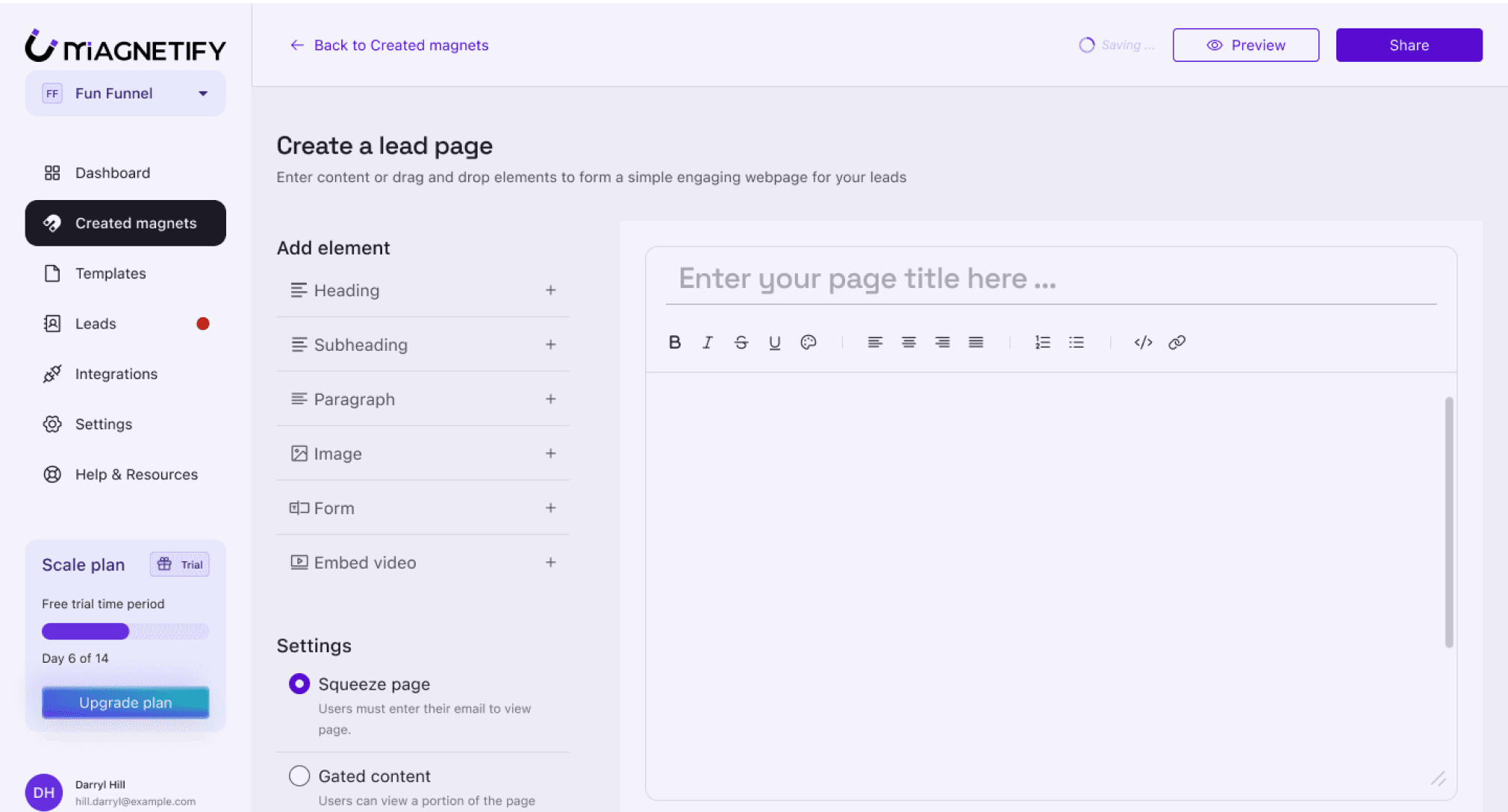Go to Integrations in the sidebar

116,374
